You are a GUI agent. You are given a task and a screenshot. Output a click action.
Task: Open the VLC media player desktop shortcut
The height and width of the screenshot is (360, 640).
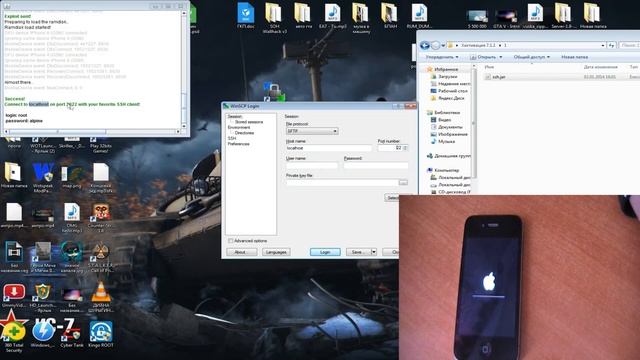click(x=100, y=296)
